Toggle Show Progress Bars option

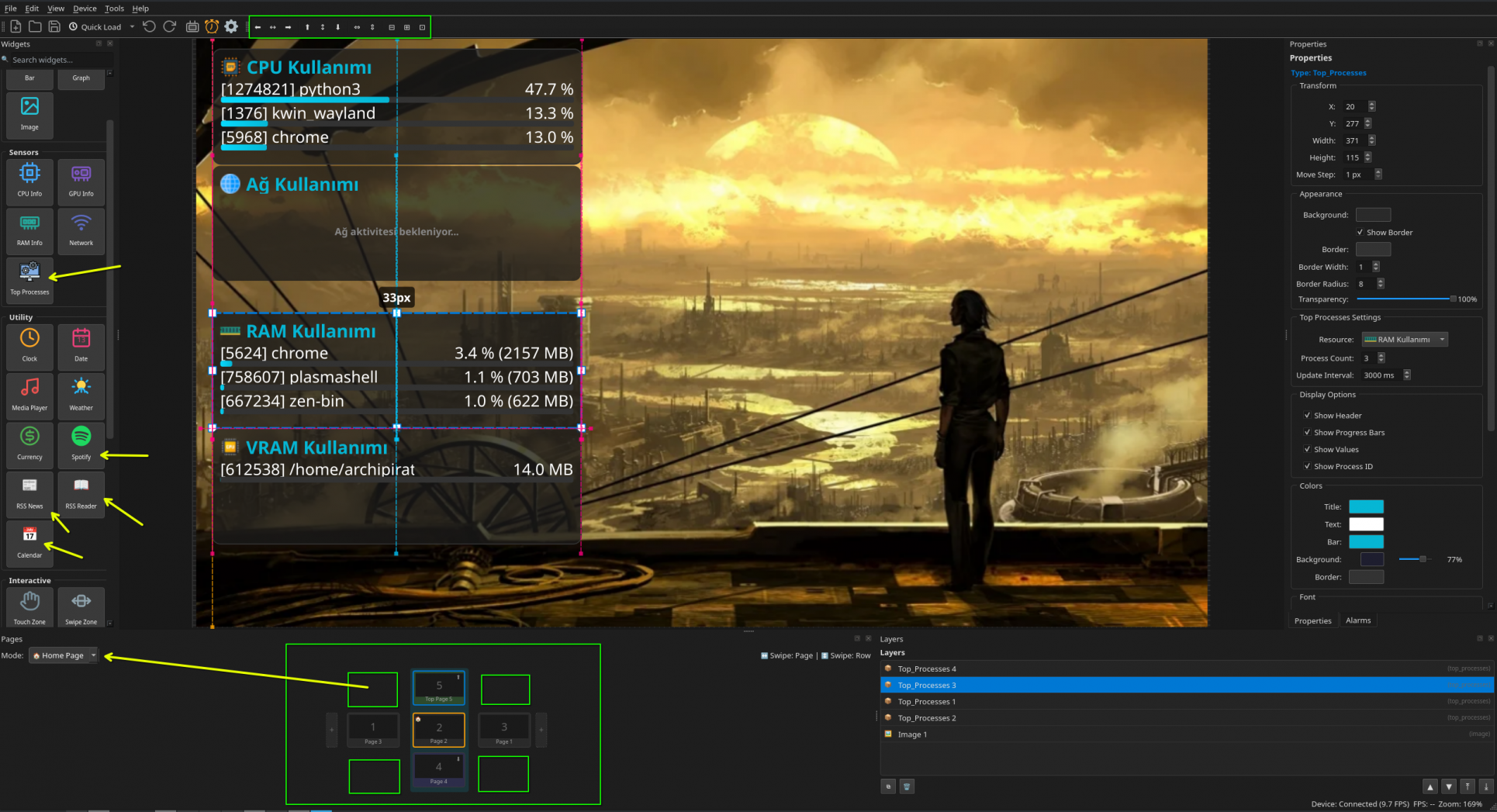click(x=1307, y=433)
